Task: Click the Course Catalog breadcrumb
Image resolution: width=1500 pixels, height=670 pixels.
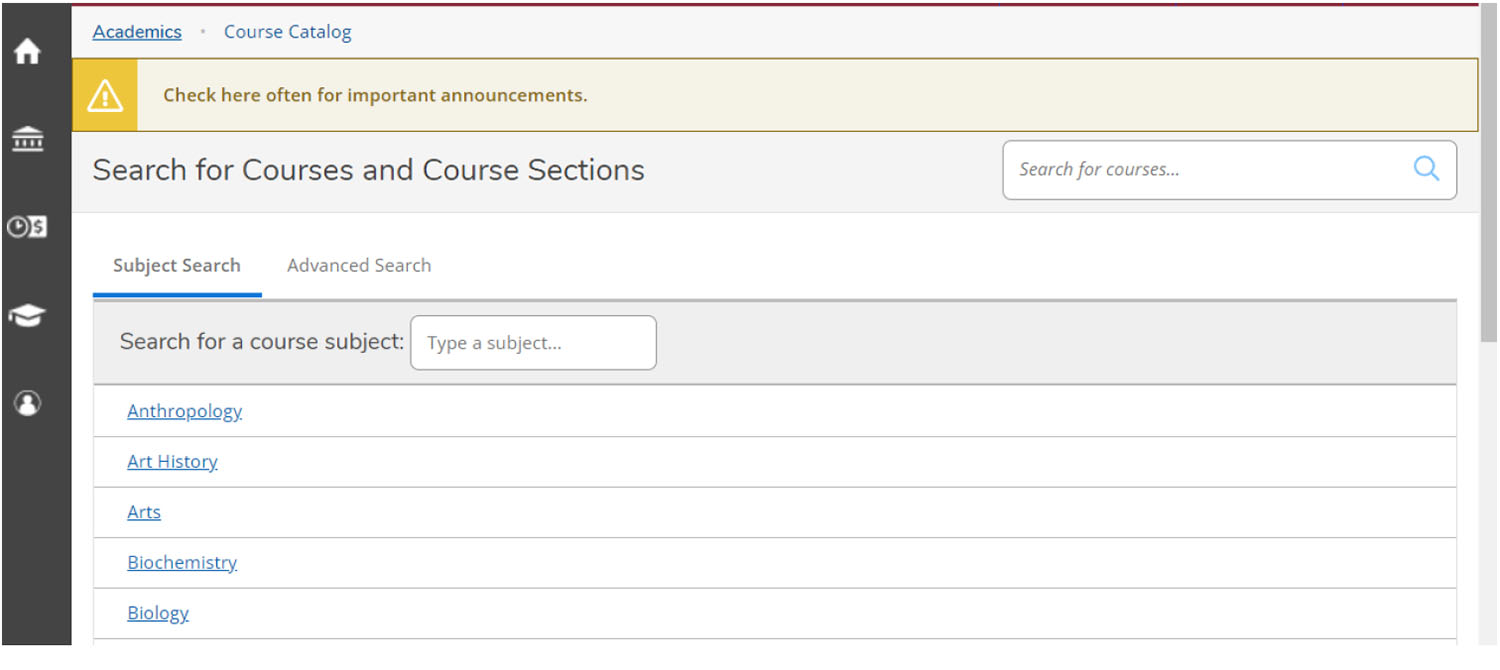Action: [x=287, y=32]
